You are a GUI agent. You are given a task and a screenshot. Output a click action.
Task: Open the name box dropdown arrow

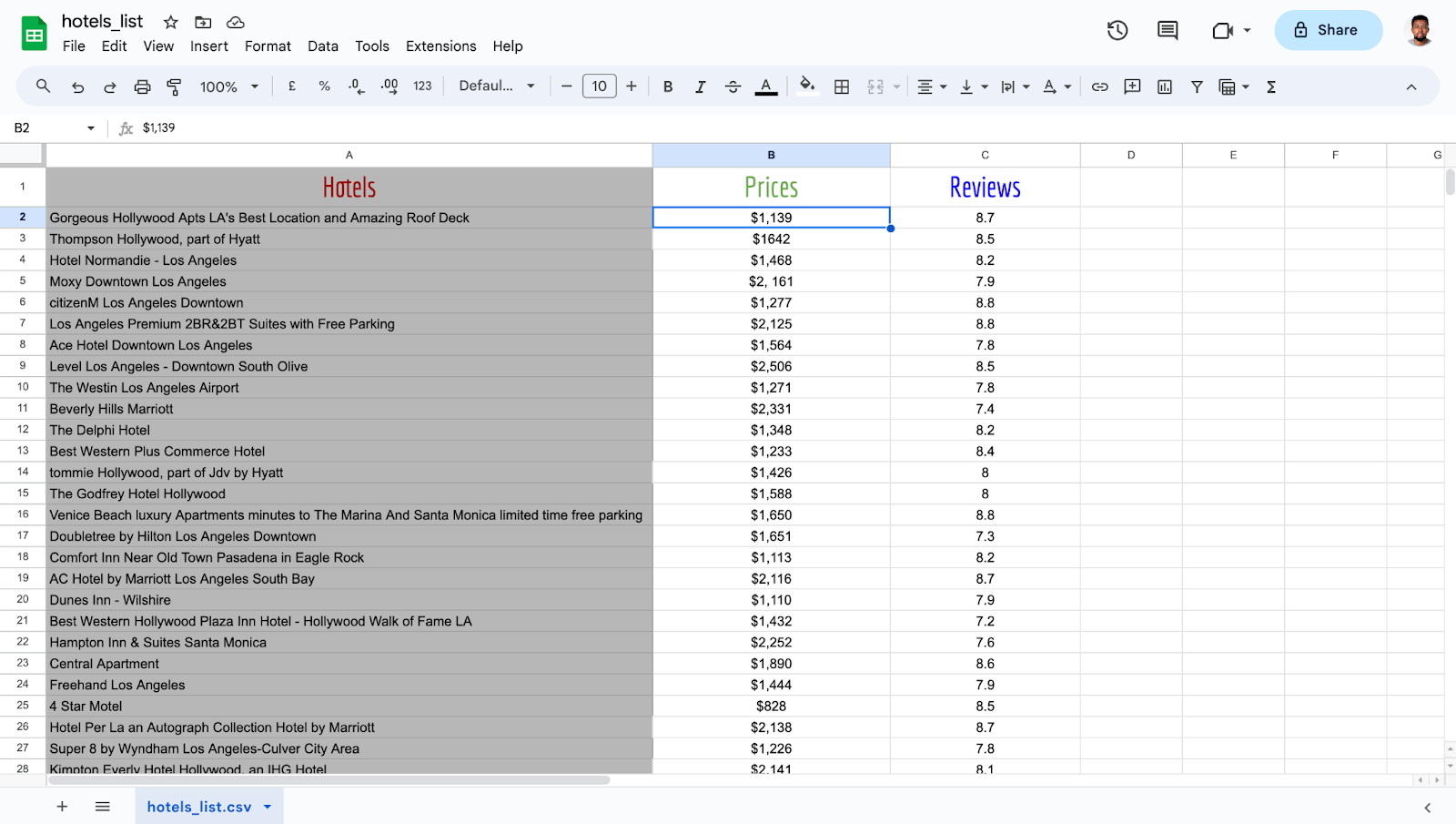pyautogui.click(x=91, y=127)
